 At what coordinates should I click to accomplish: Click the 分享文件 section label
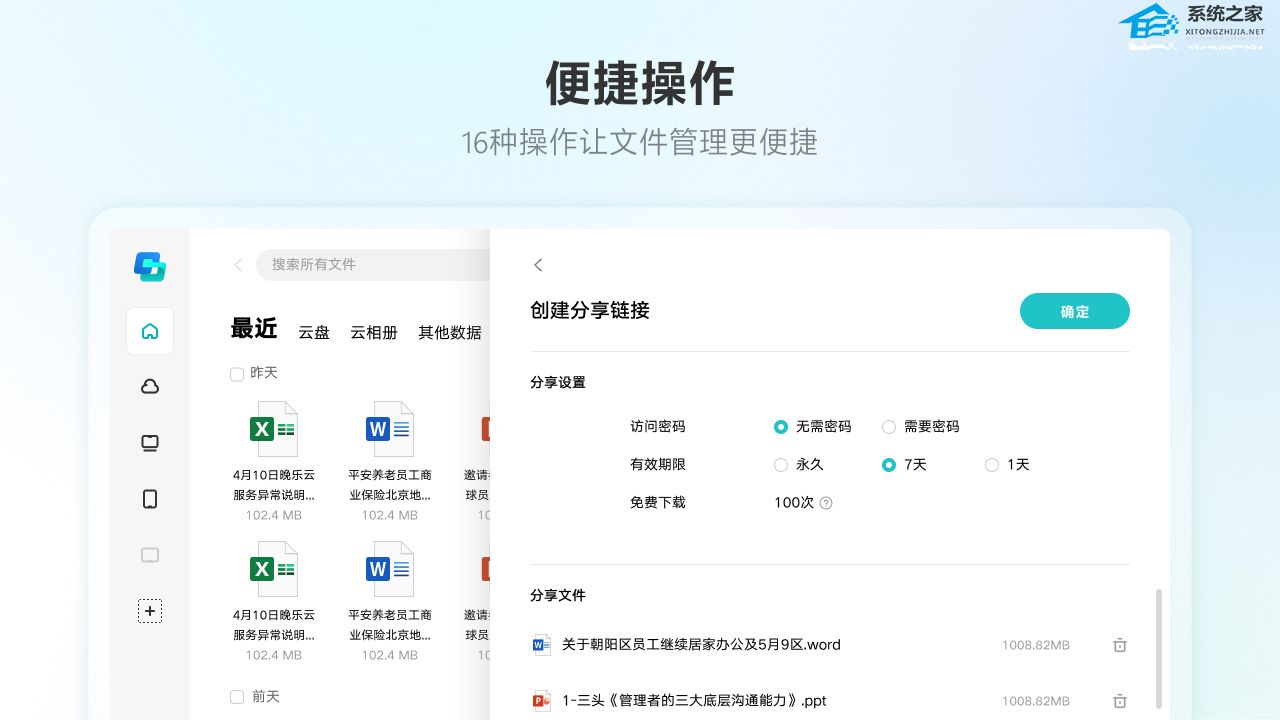[558, 595]
